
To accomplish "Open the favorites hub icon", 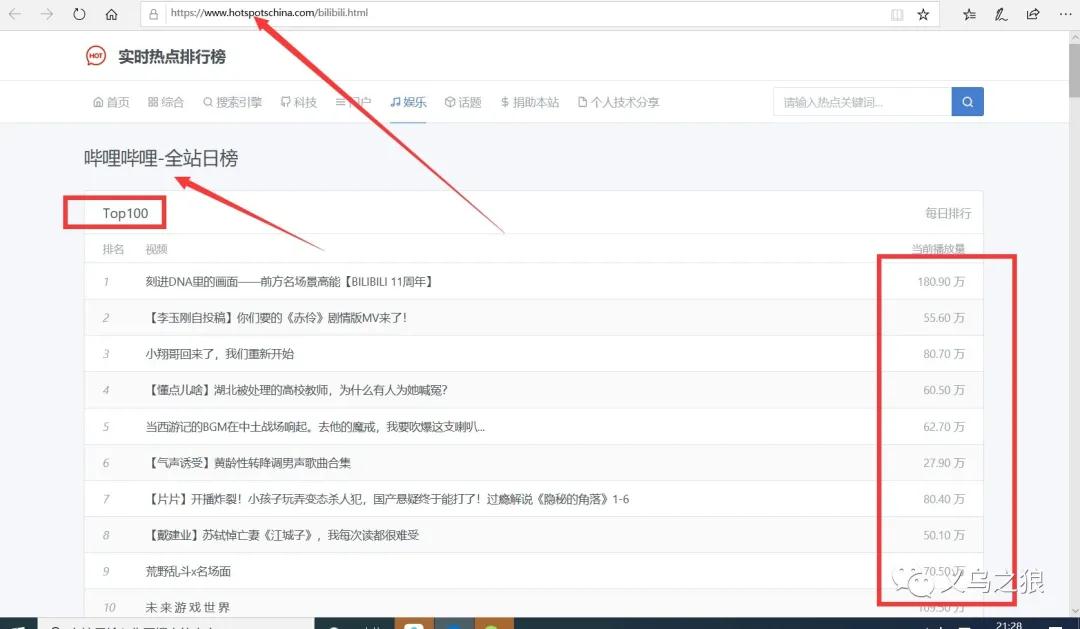I will point(969,15).
